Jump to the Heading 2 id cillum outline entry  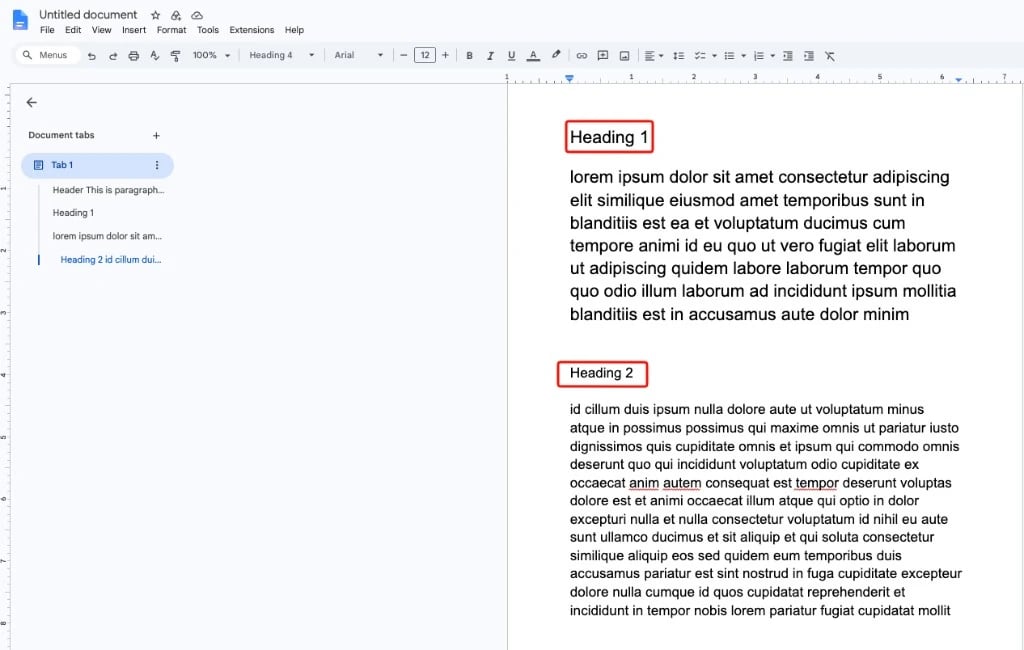tap(111, 260)
